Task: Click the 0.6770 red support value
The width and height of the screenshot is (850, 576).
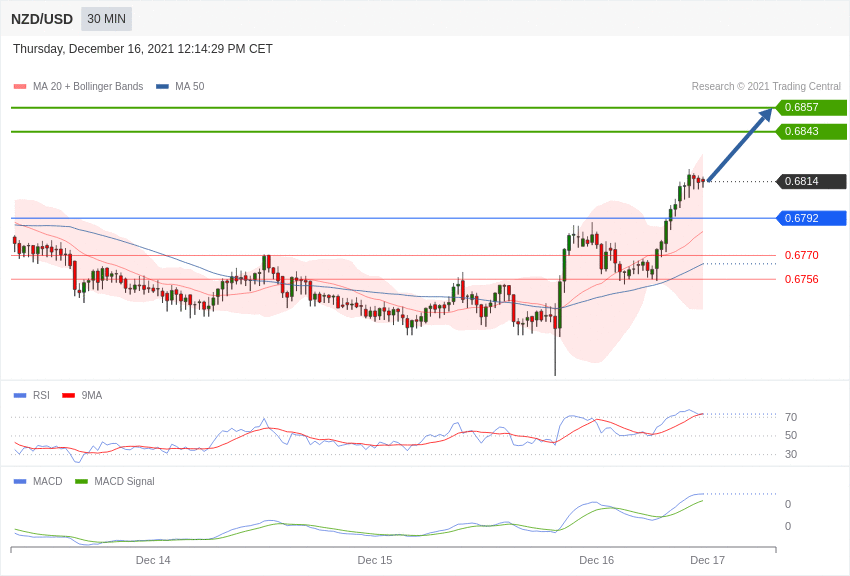Action: pos(801,255)
